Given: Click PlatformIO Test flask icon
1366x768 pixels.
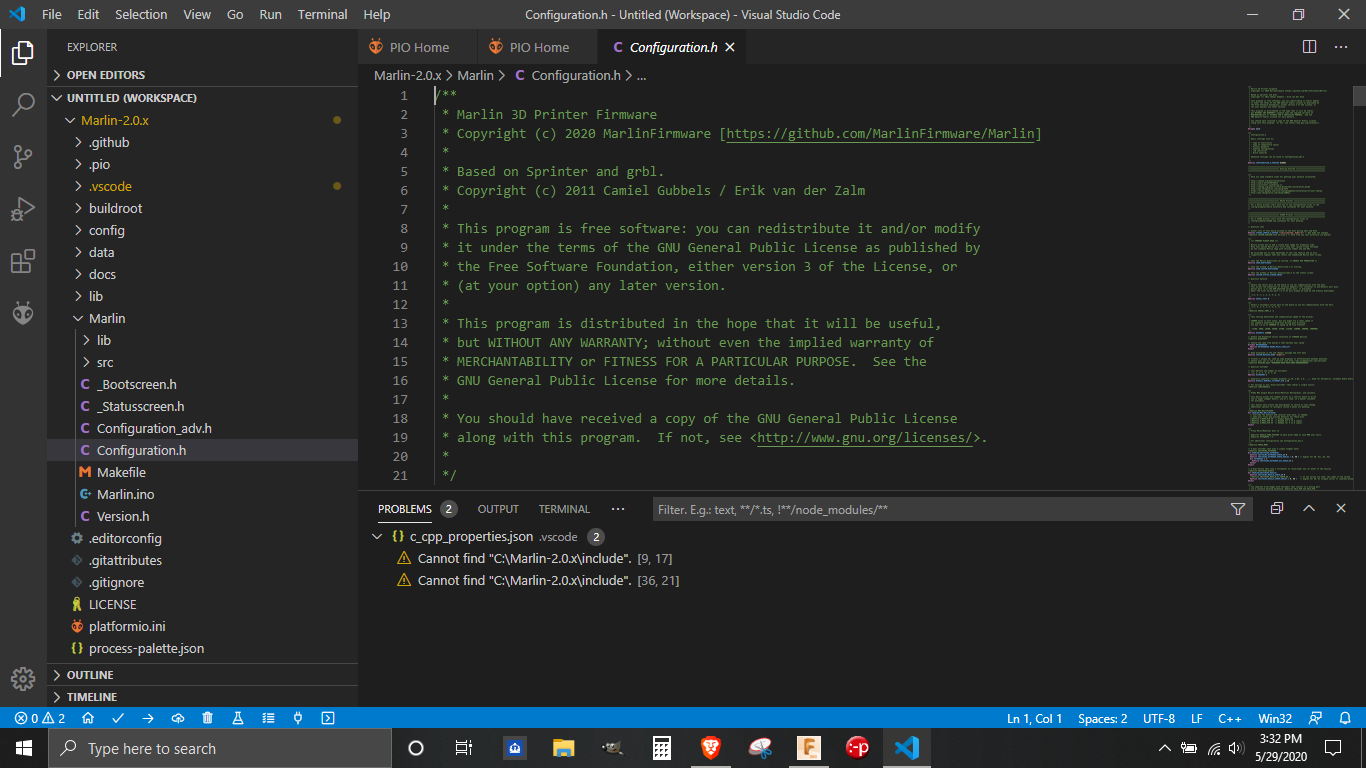Looking at the screenshot, I should click(238, 718).
